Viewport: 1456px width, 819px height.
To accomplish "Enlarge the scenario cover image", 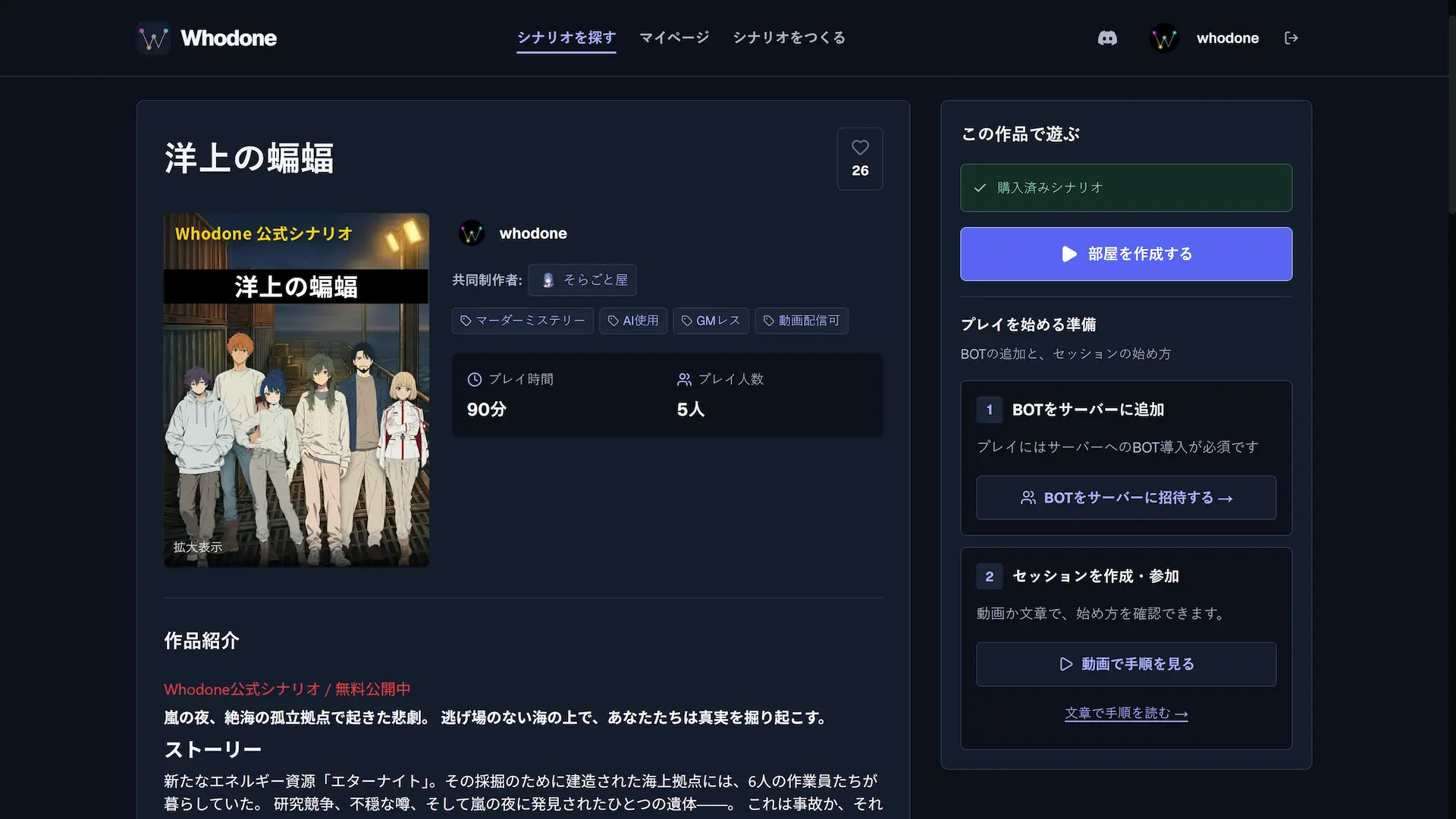I will click(x=297, y=390).
